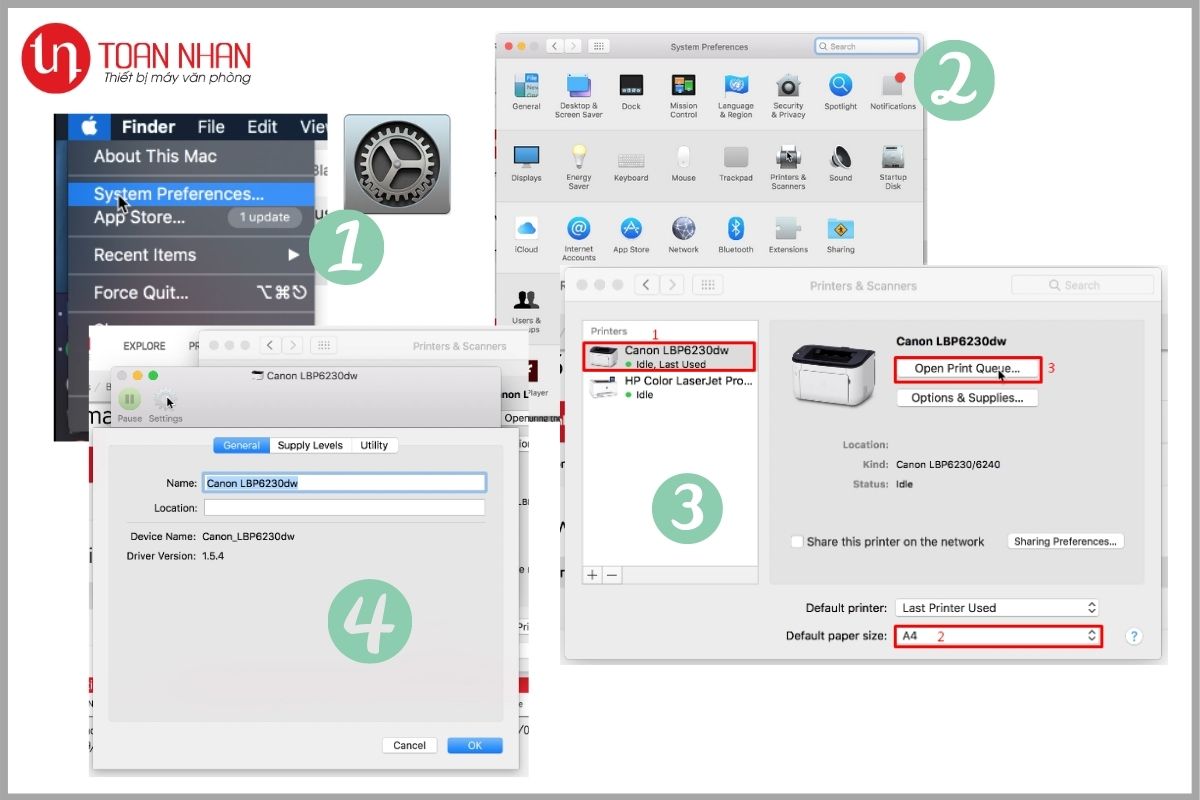Image resolution: width=1200 pixels, height=800 pixels.
Task: Switch to the General tab
Action: click(241, 445)
